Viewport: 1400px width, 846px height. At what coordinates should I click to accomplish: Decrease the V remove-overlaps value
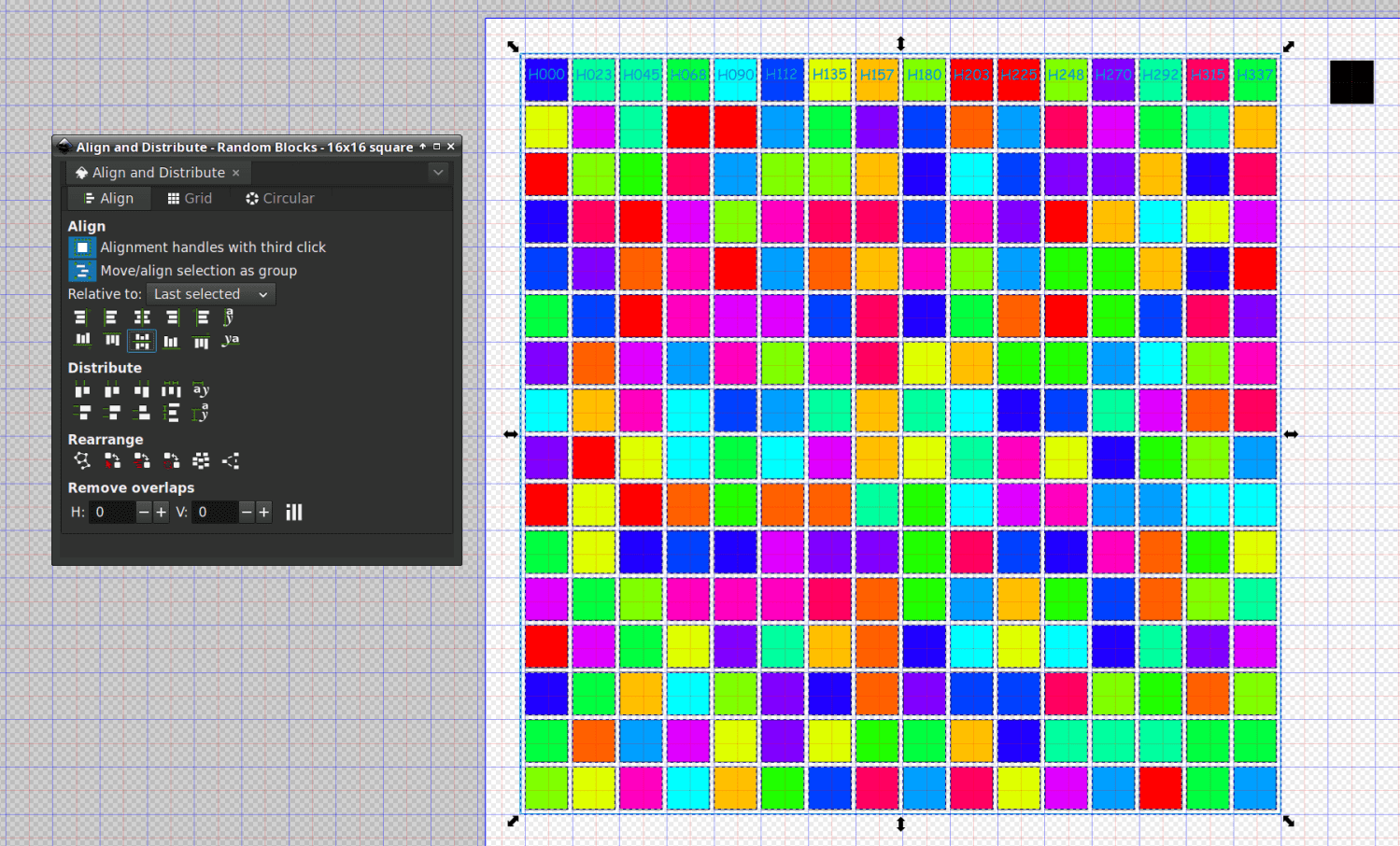coord(246,512)
